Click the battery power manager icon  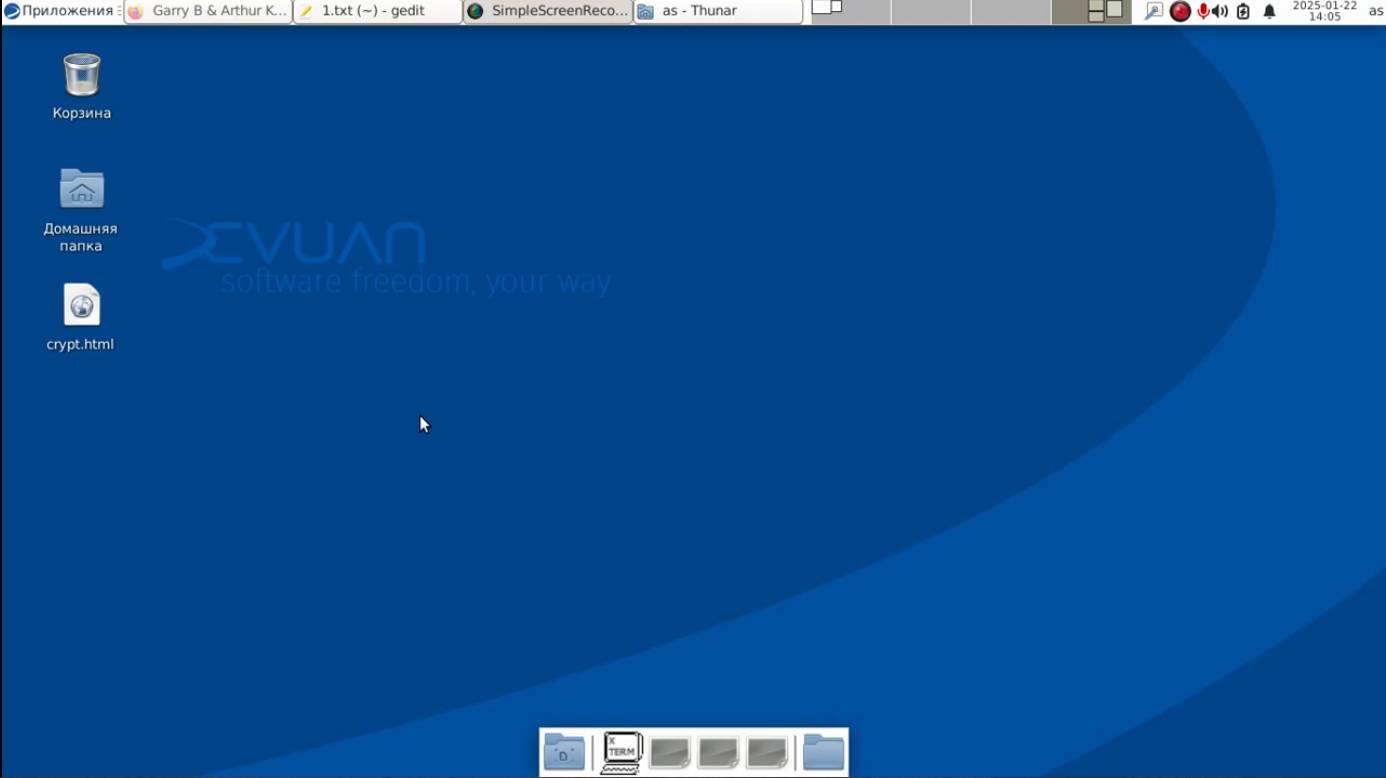pos(1243,11)
